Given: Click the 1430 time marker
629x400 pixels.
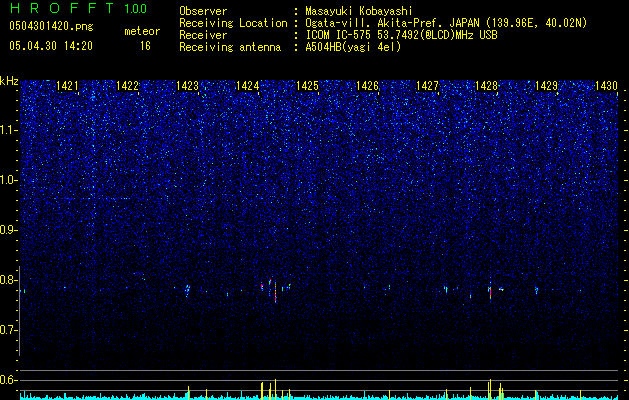Looking at the screenshot, I should (x=606, y=85).
